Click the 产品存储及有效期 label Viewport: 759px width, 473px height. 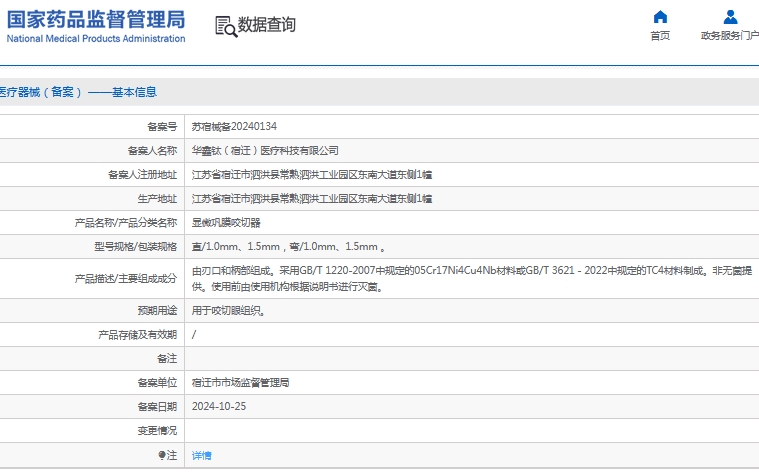pyautogui.click(x=137, y=335)
